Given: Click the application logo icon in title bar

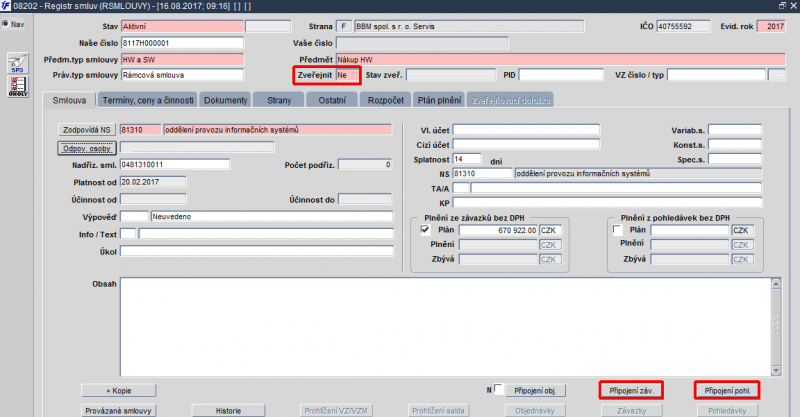Looking at the screenshot, I should pyautogui.click(x=5, y=6).
